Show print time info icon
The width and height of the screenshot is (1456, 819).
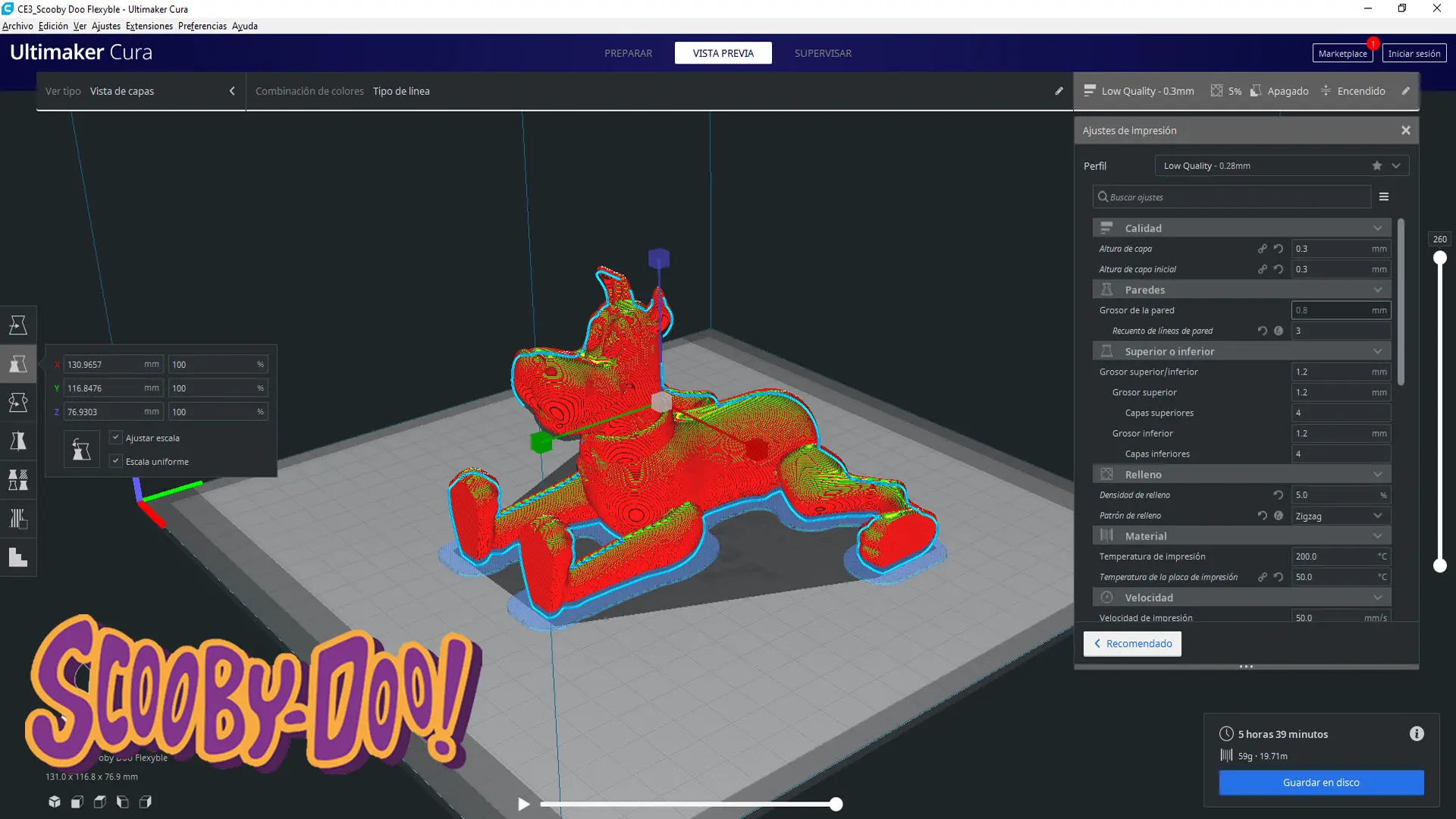tap(1417, 733)
